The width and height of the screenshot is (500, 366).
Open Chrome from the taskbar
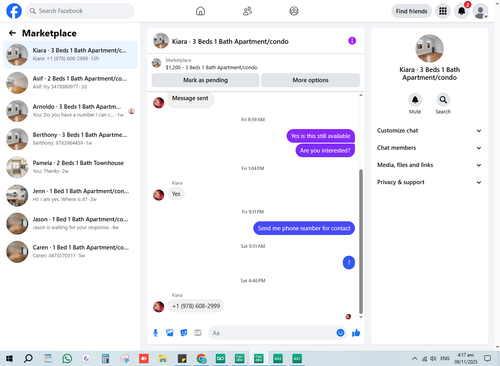click(201, 359)
